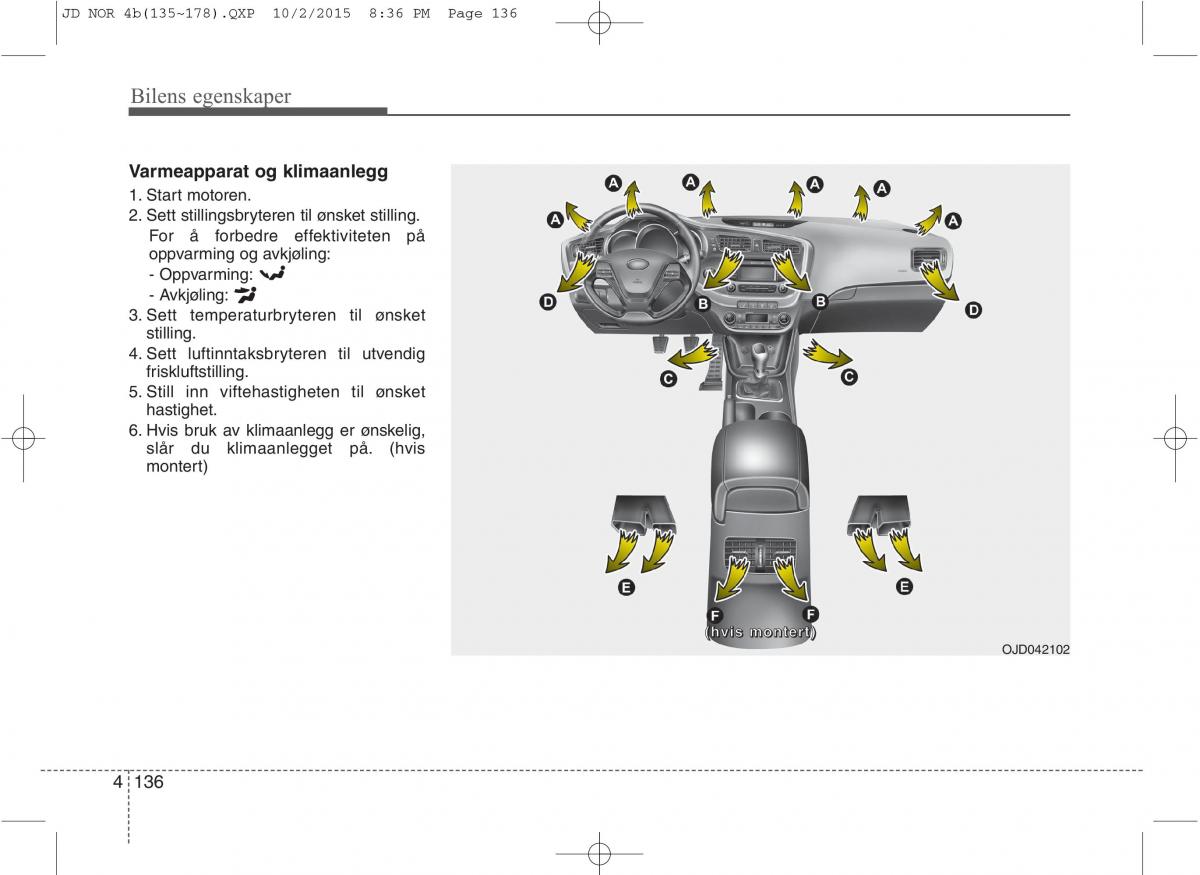Select step 2 "Sett stillingsbryteren til ønsket stilling"
This screenshot has width=1200, height=875.
pos(274,215)
